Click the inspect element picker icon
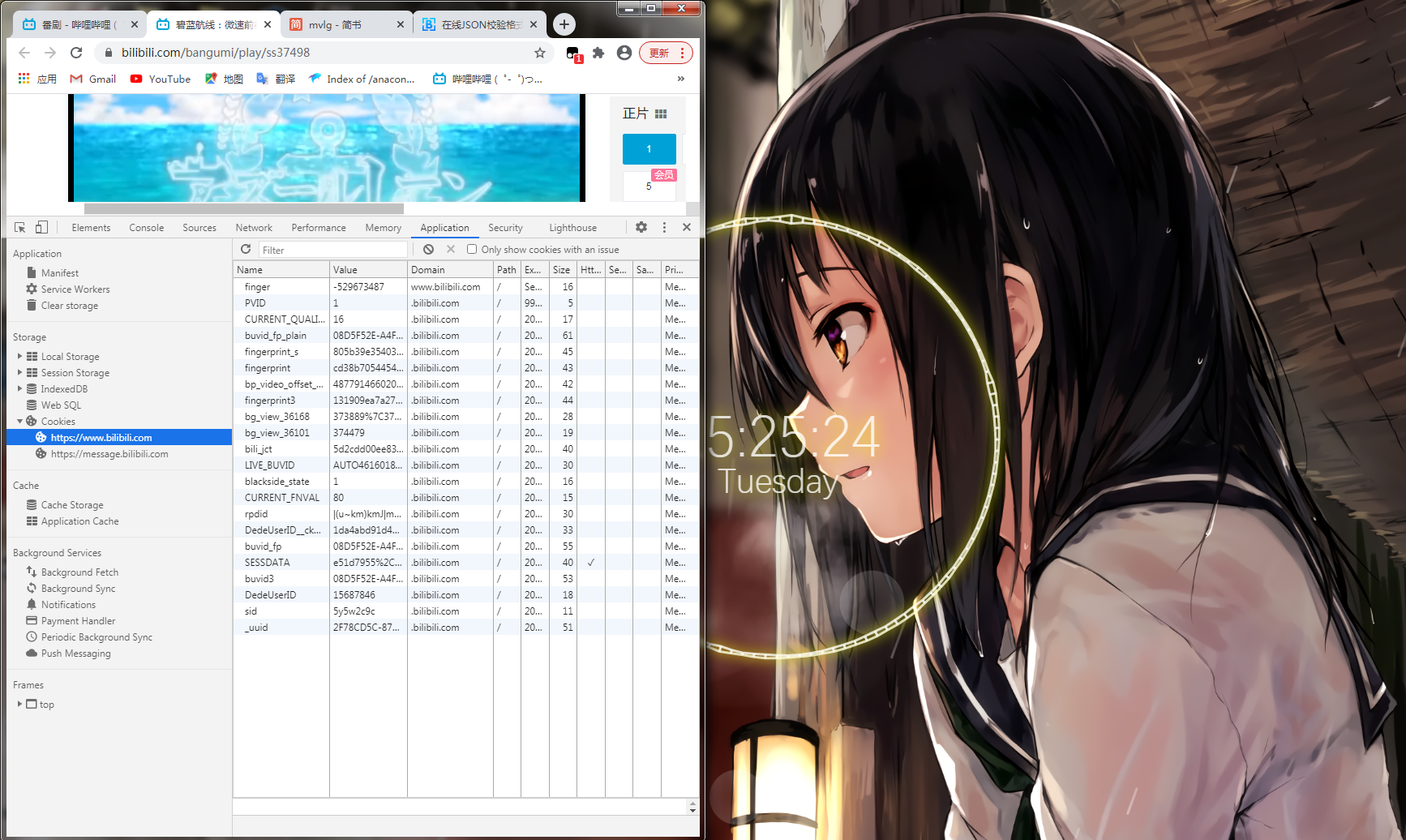This screenshot has width=1406, height=840. (x=20, y=228)
